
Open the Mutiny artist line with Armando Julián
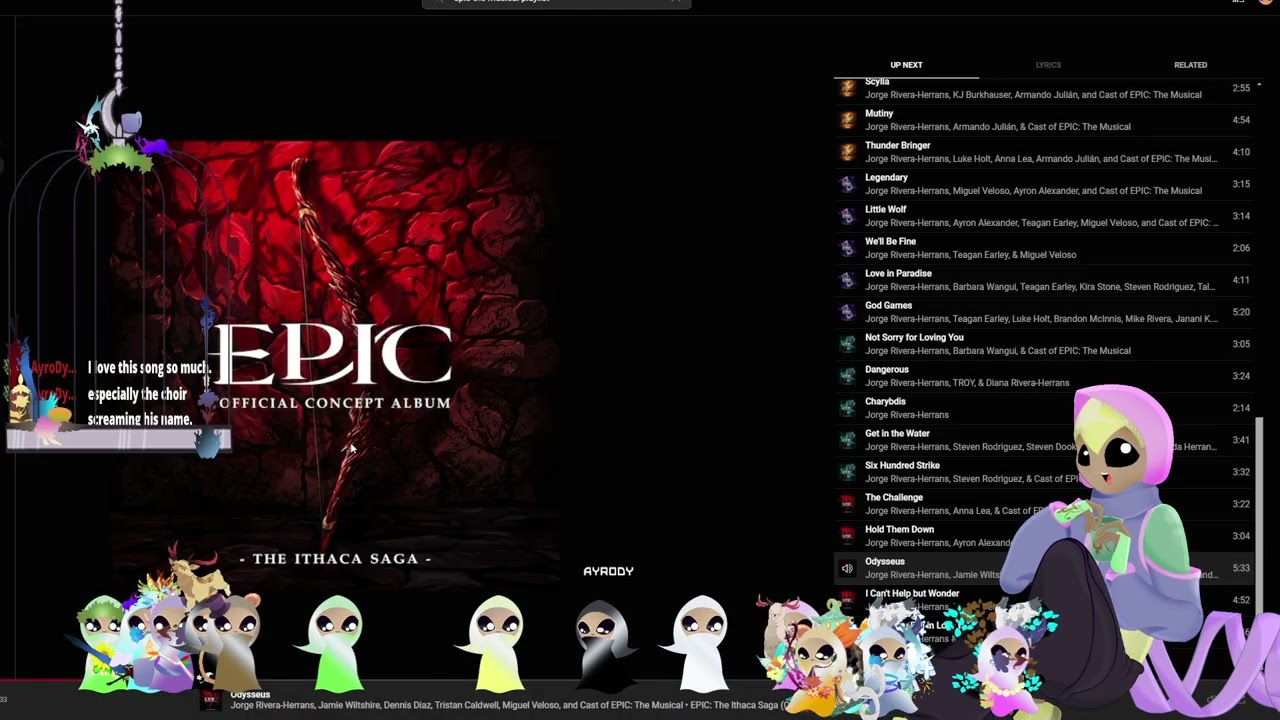click(x=997, y=127)
